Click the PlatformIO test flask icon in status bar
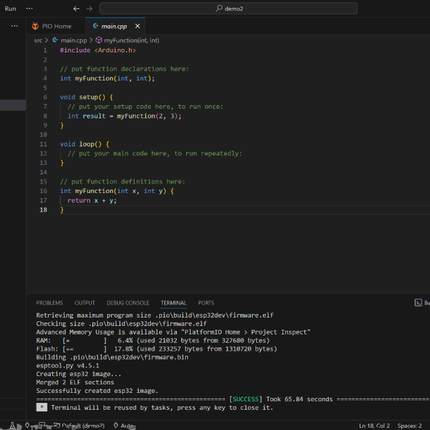This screenshot has height=430, width=430. [12, 426]
